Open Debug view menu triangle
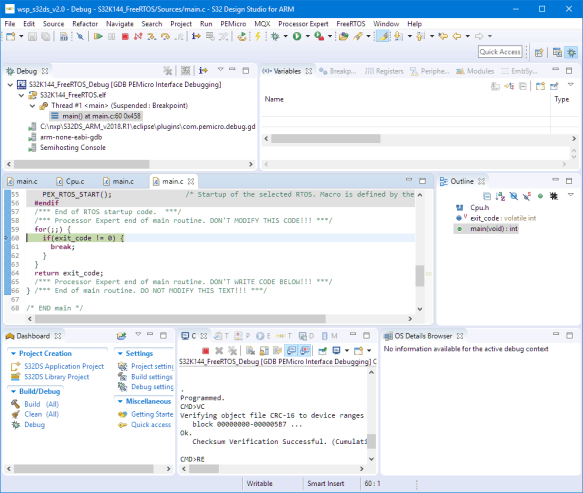 click(x=220, y=70)
